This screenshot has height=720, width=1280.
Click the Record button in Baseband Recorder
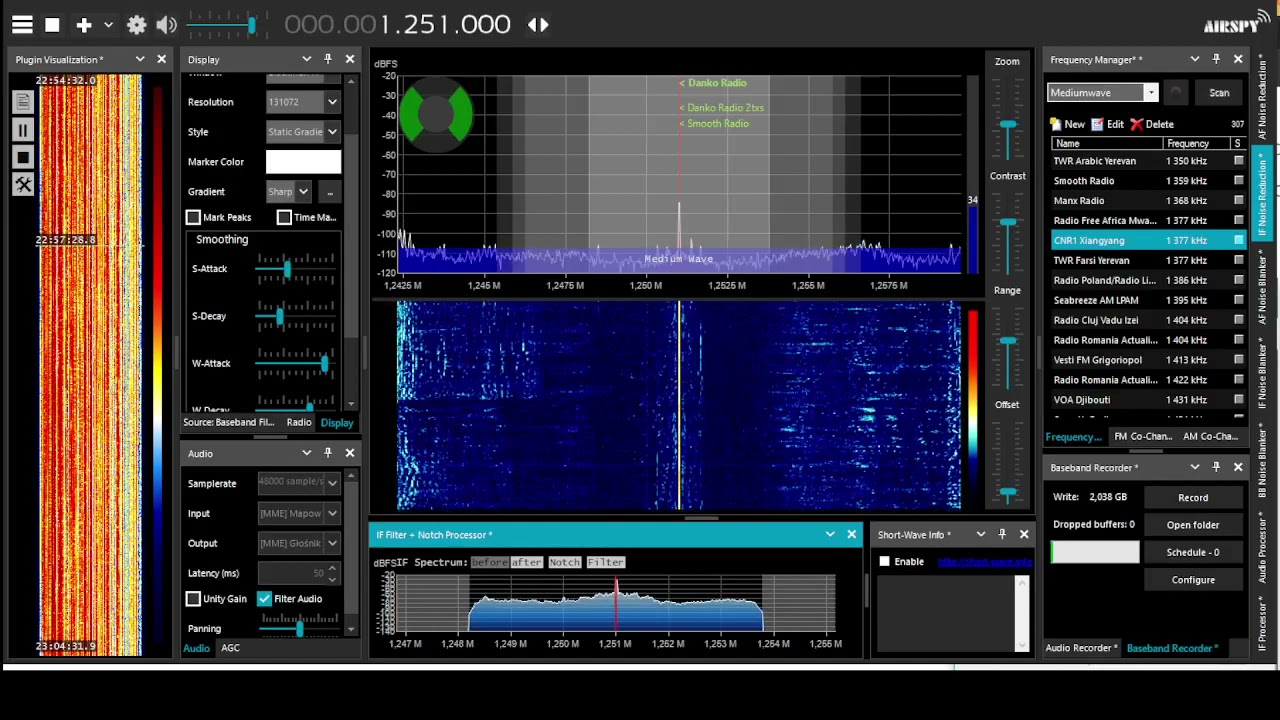[x=1193, y=497]
